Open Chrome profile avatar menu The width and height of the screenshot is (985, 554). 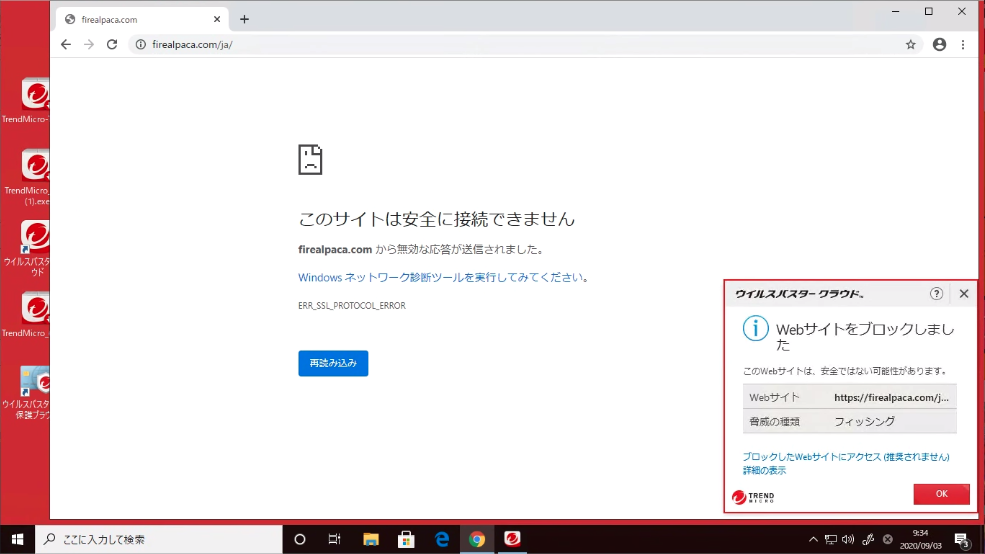(x=939, y=45)
